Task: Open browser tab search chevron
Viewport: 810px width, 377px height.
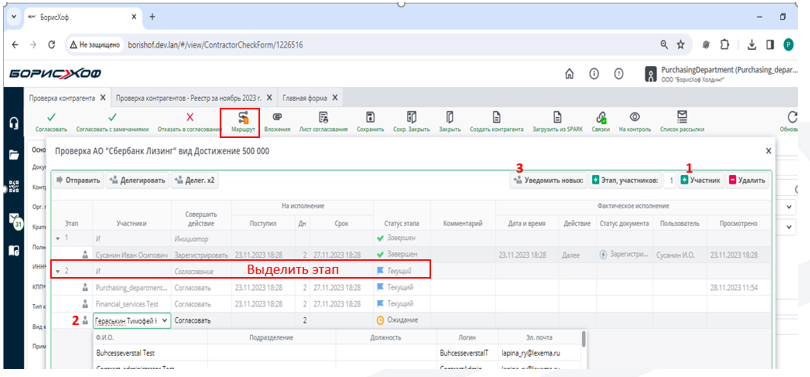Action: 13,17
